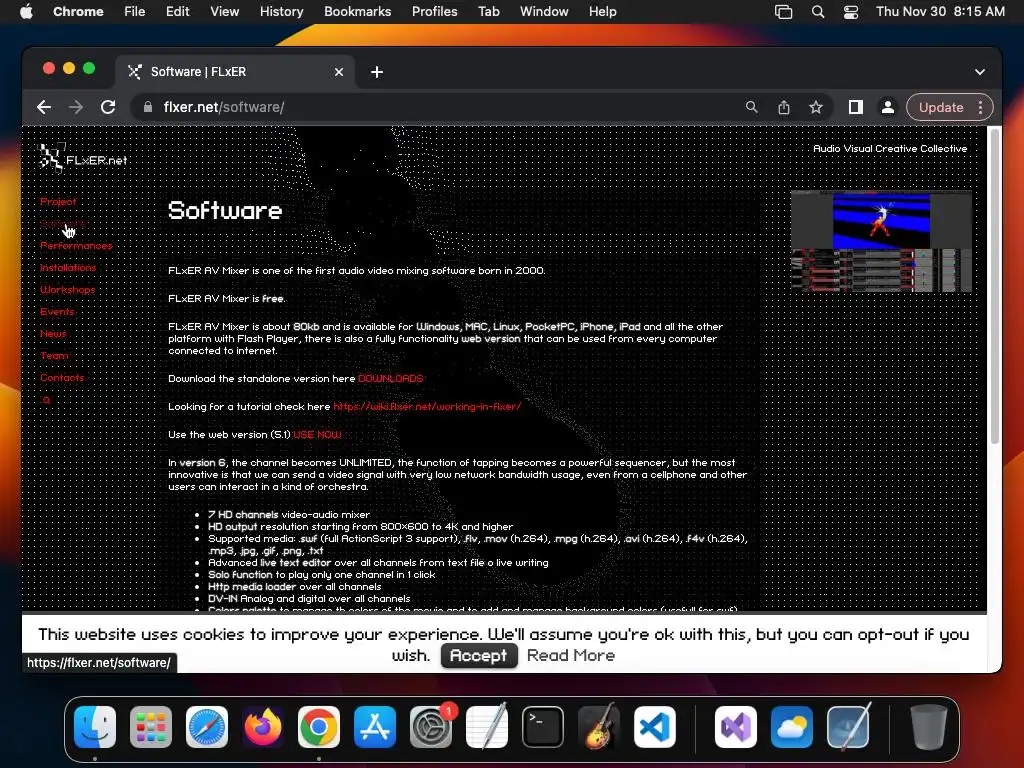Open the Events sidebar link

click(x=57, y=312)
